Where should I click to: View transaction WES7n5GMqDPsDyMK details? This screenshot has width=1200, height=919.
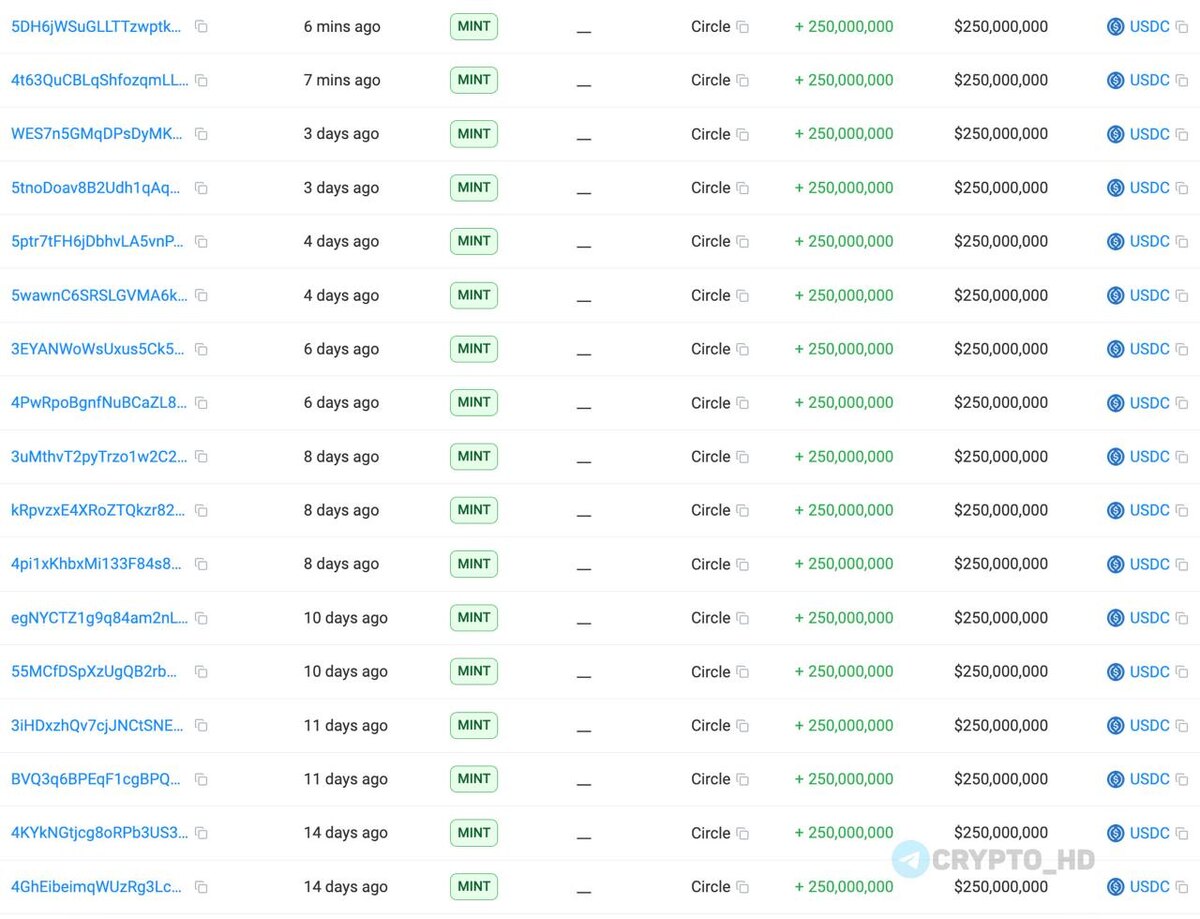(97, 134)
